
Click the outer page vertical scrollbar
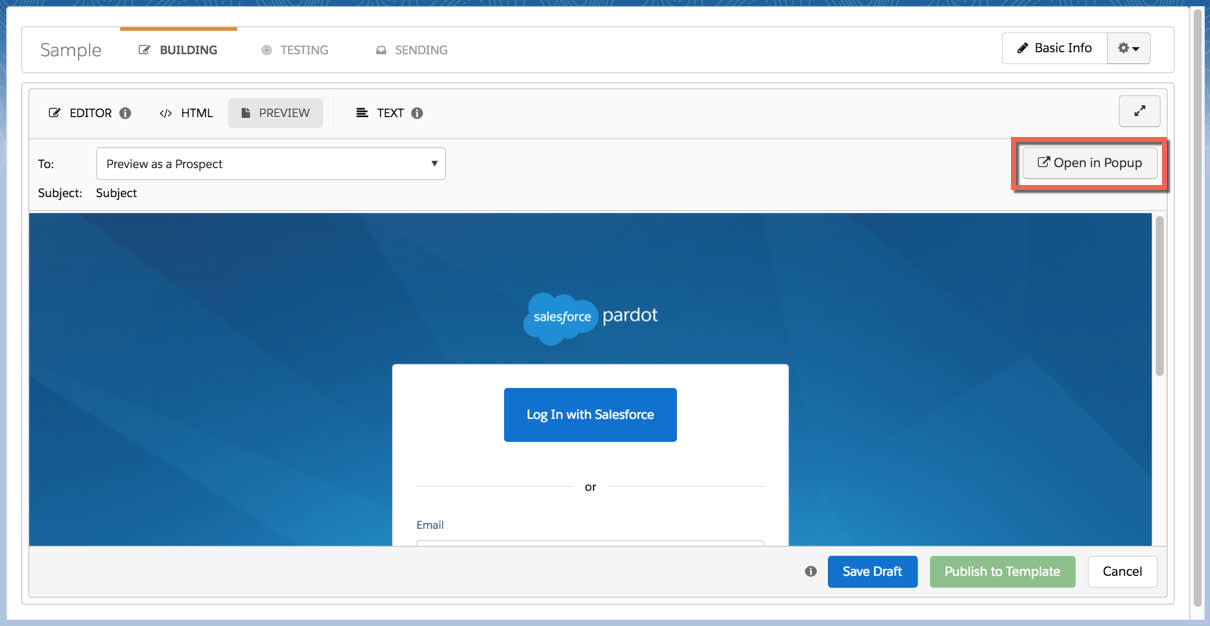[1198, 310]
